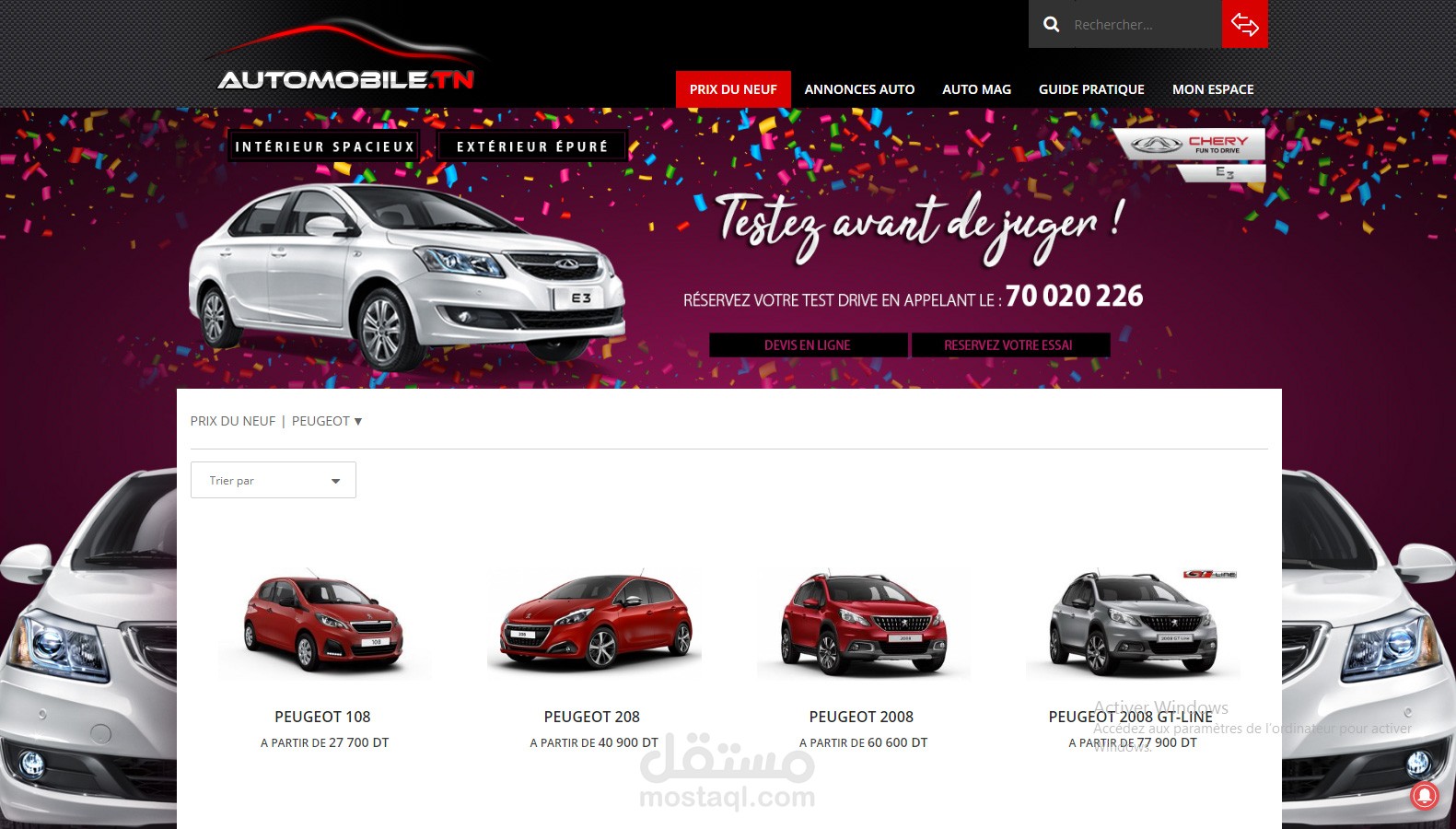The width and height of the screenshot is (1456, 829).
Task: Open the PEUGEOT 108 title link
Action: coord(322,717)
